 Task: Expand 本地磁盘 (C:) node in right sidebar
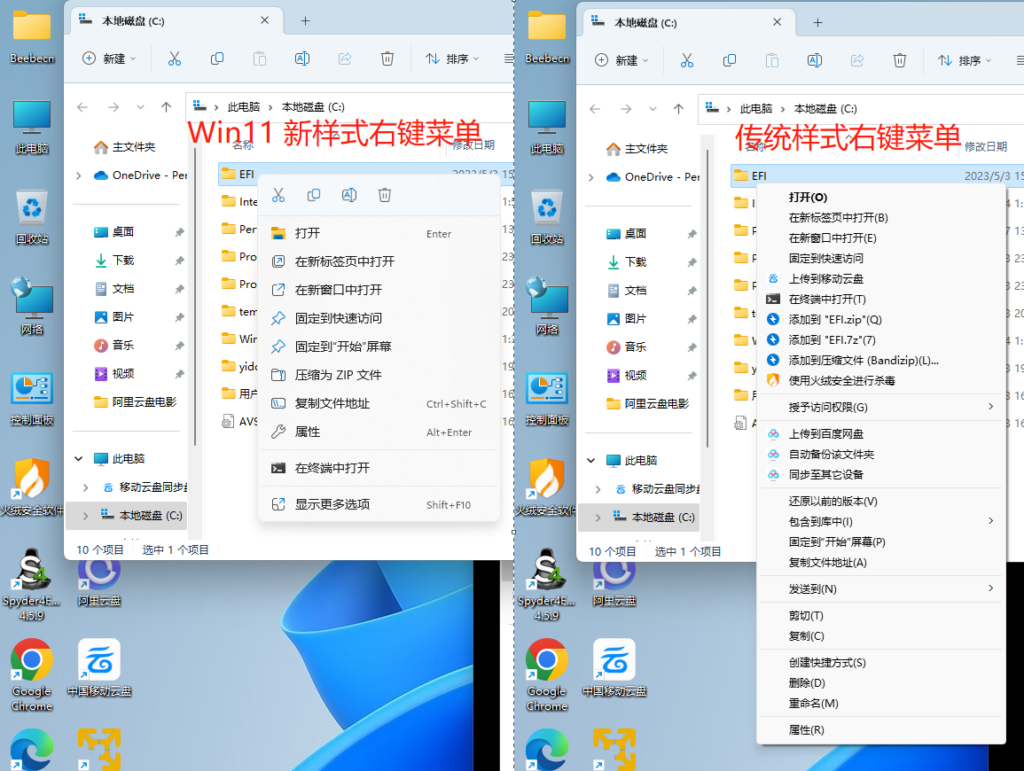598,517
